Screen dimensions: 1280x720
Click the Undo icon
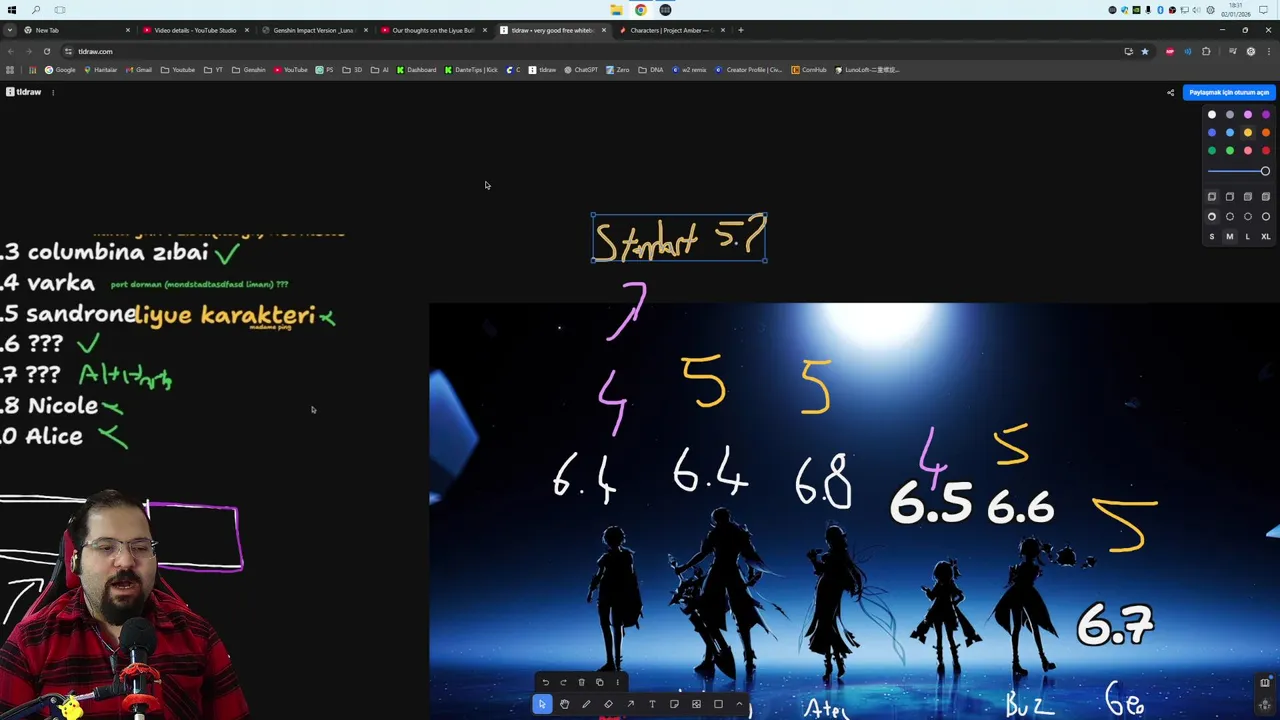tap(545, 682)
